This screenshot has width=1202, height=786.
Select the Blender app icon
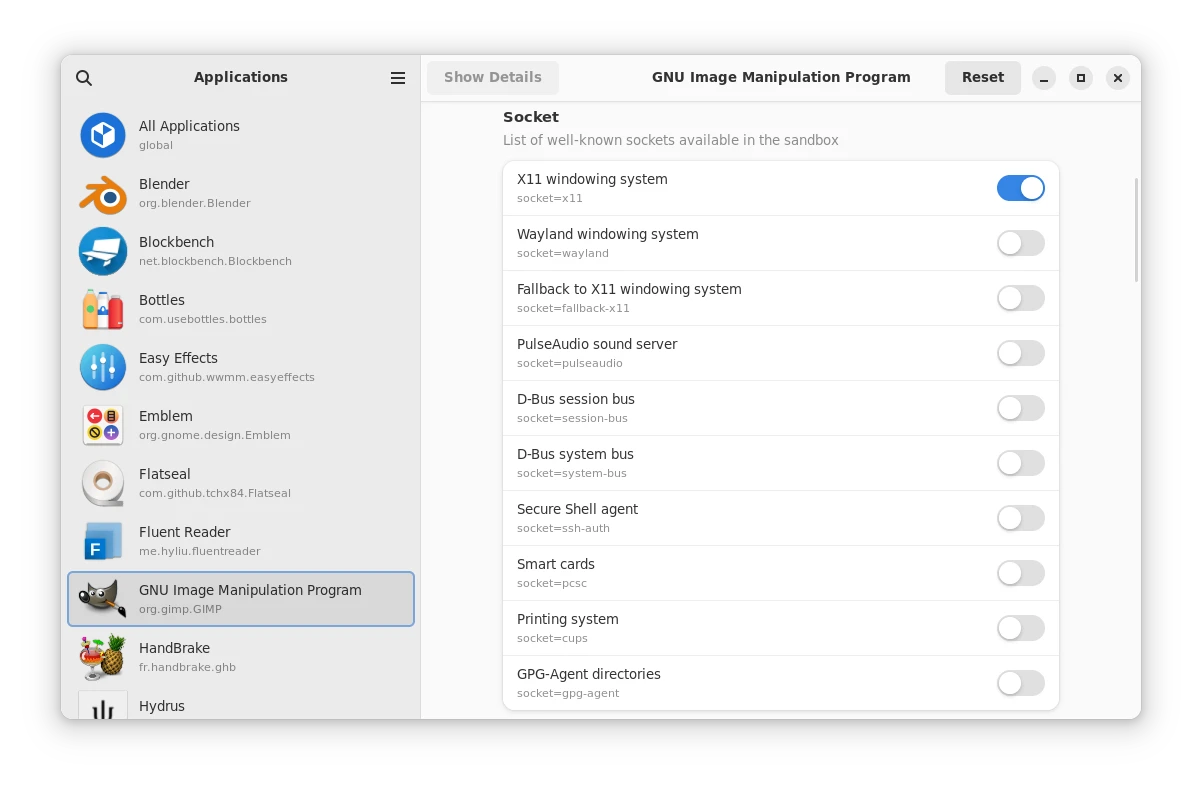[x=103, y=194]
